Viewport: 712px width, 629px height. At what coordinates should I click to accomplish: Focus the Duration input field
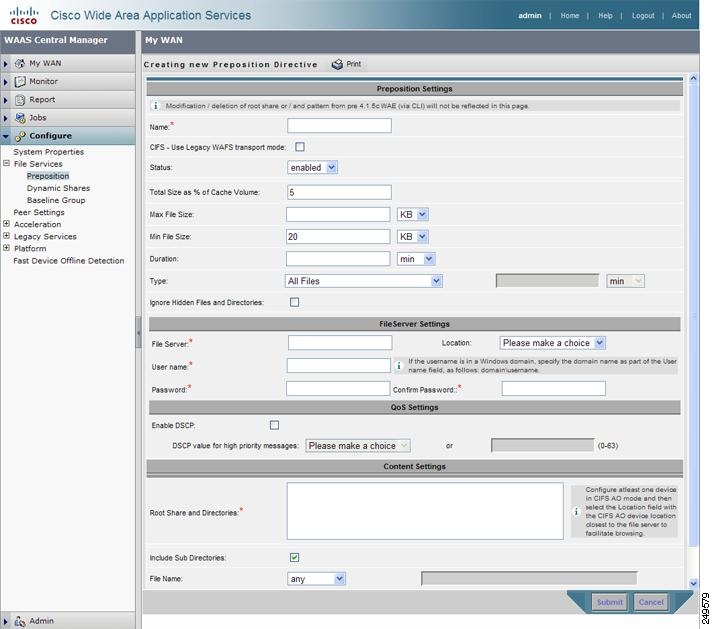(x=338, y=259)
